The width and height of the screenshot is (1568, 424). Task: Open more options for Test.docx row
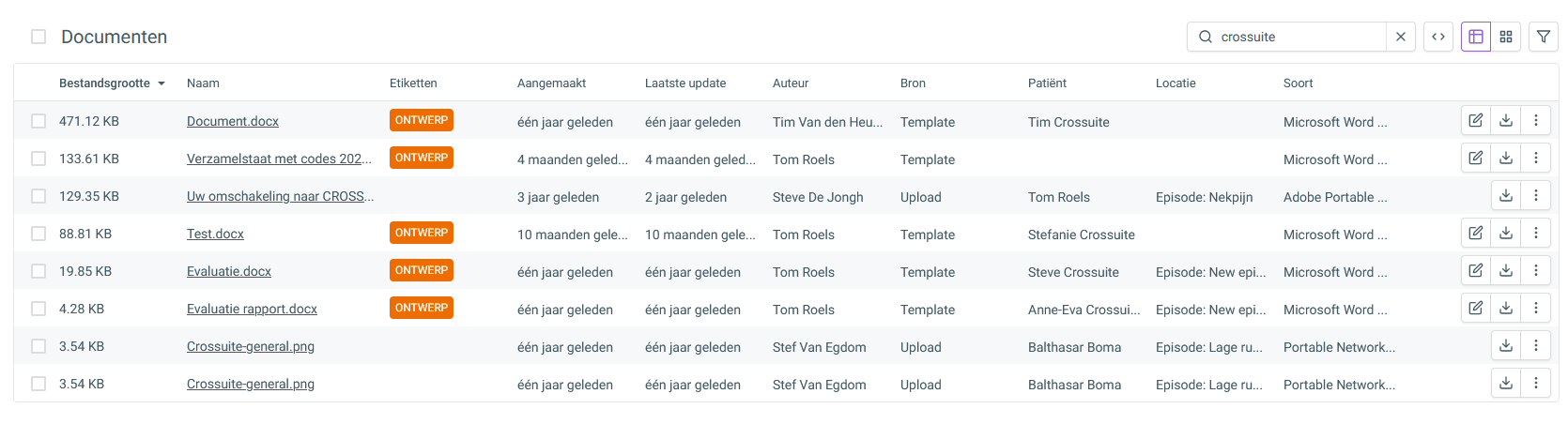pos(1536,233)
